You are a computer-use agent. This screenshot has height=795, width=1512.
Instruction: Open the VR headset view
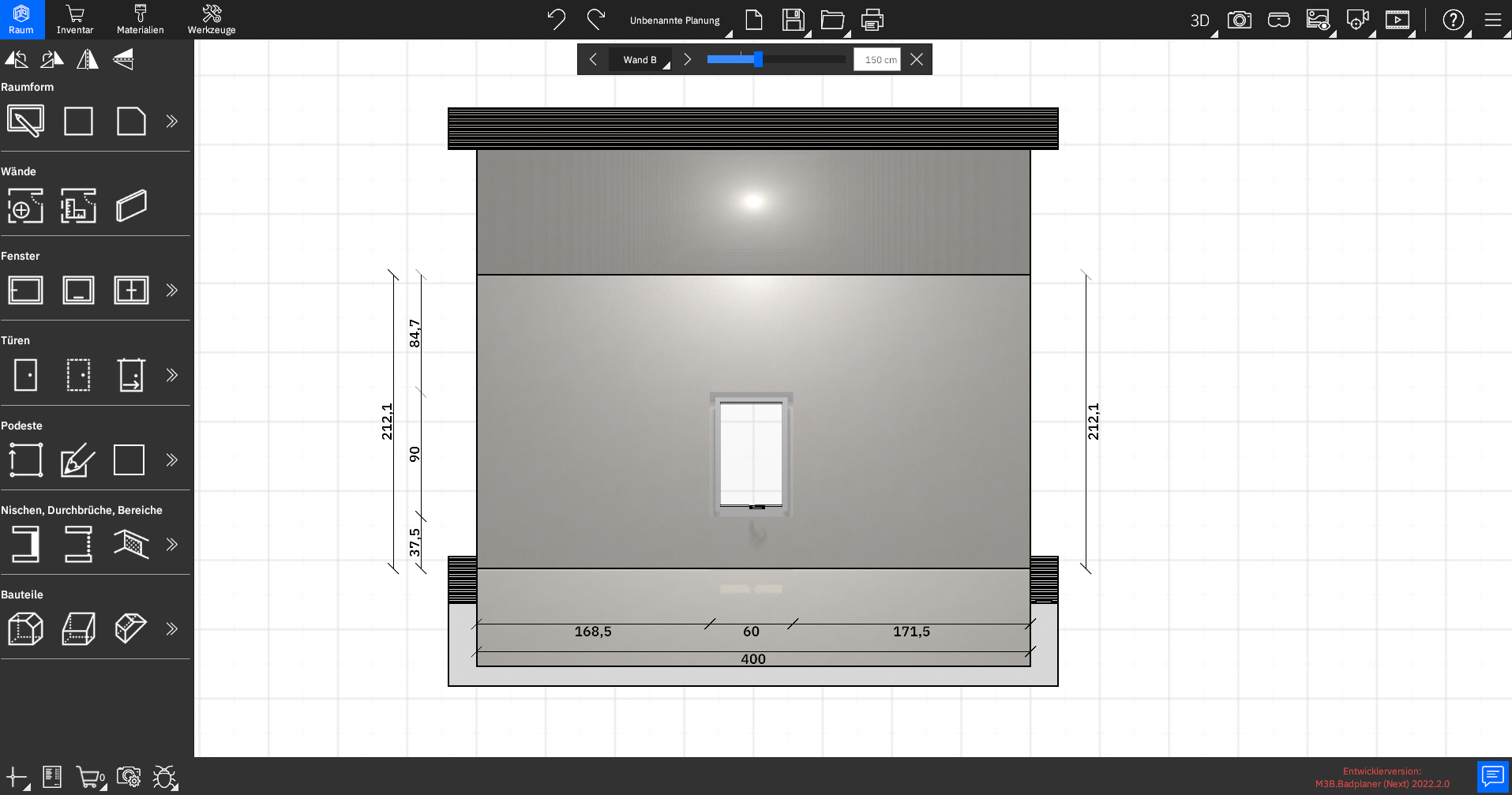click(1279, 20)
